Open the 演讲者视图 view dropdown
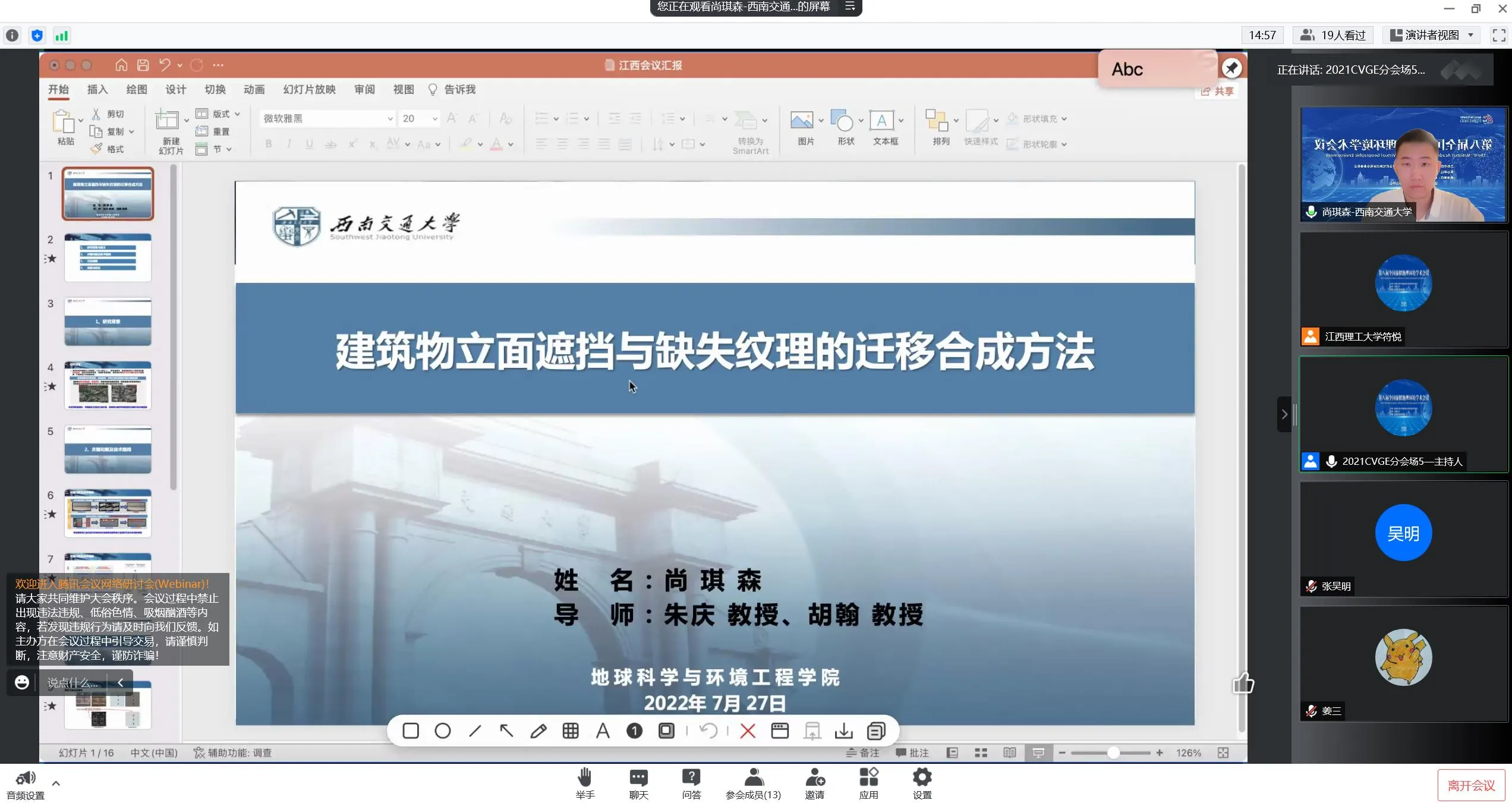 click(1432, 35)
